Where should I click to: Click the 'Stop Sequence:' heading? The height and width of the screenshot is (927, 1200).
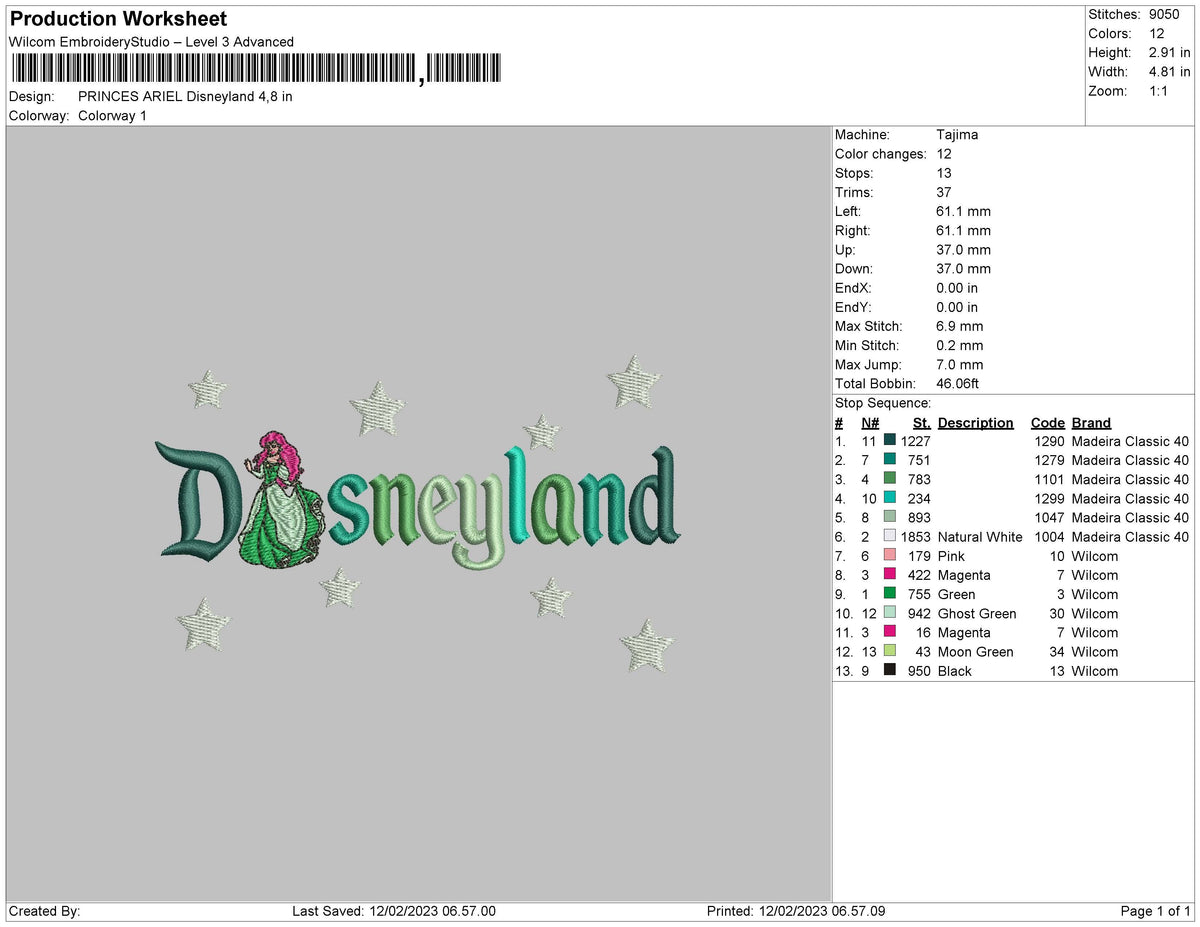883,403
